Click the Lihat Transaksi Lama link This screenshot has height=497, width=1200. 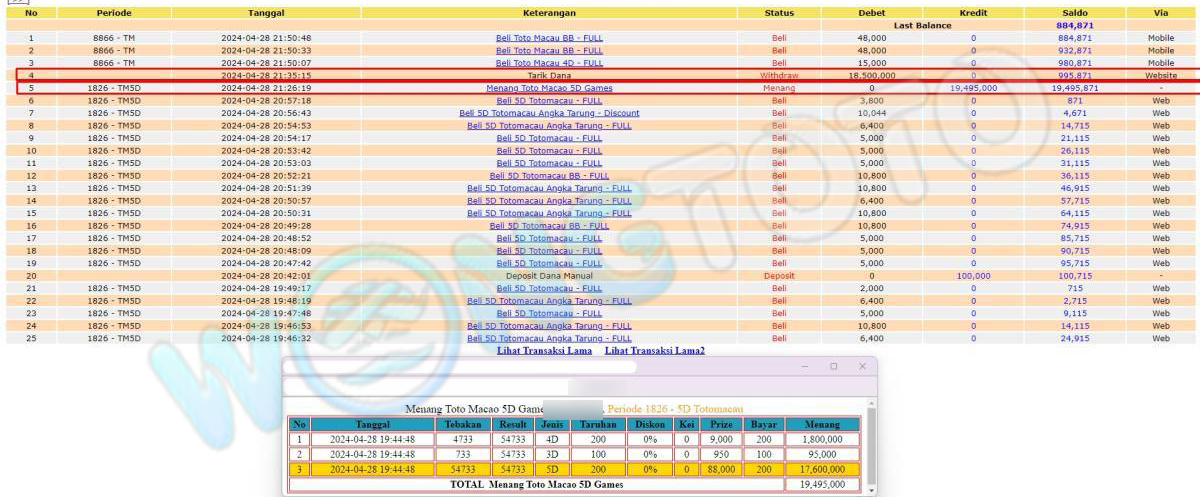pos(544,351)
